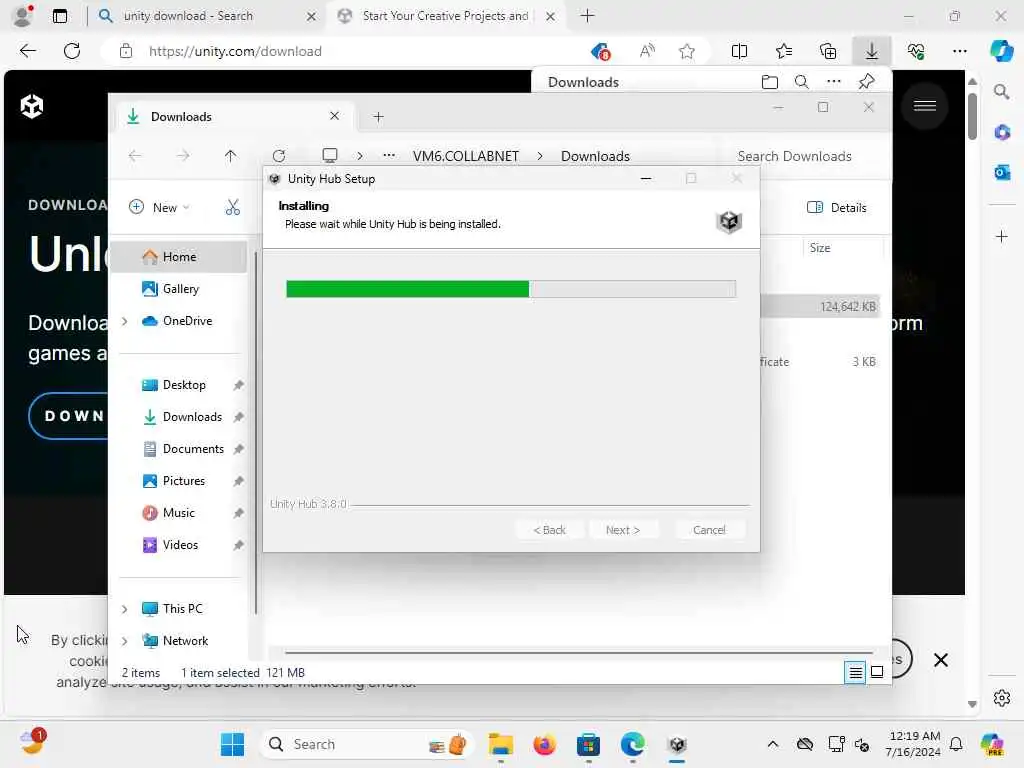Expand the This PC tree node
The width and height of the screenshot is (1024, 768).
125,609
